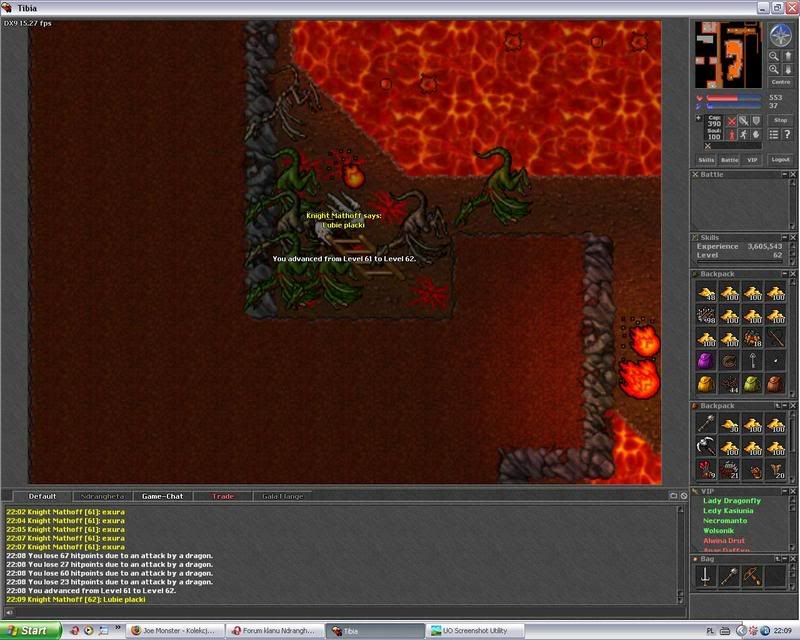Viewport: 800px width, 640px height.
Task: Select the green backpack item
Action: (x=752, y=384)
